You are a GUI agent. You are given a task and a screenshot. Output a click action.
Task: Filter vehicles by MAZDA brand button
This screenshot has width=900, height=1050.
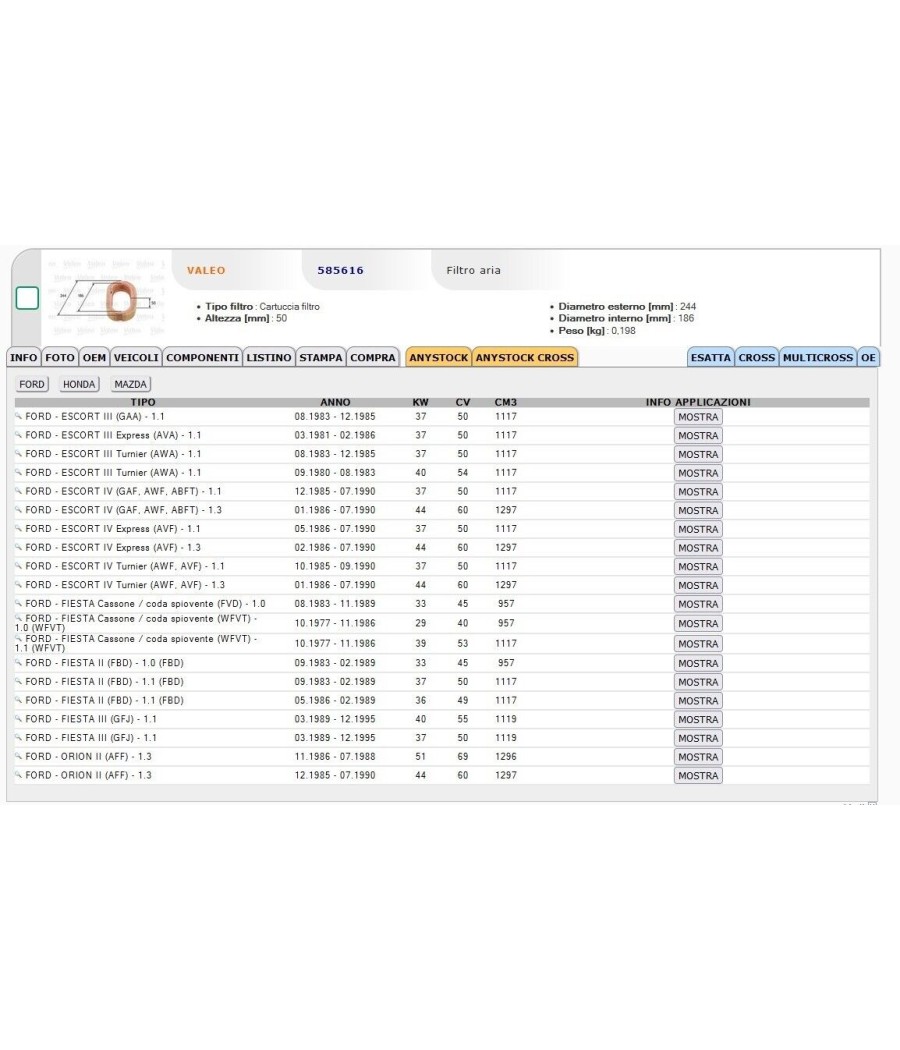131,384
